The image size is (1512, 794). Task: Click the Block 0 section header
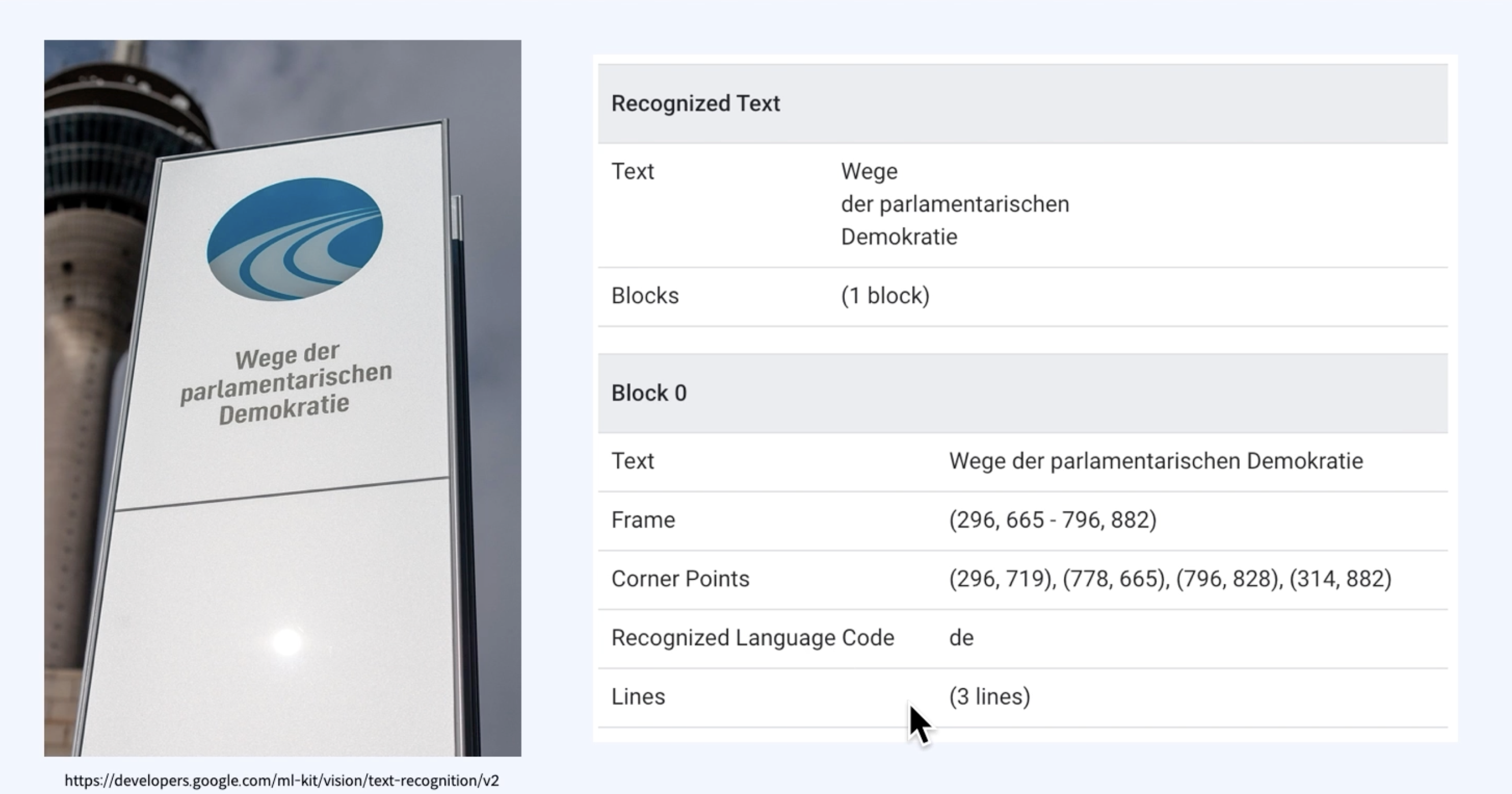[x=649, y=393]
